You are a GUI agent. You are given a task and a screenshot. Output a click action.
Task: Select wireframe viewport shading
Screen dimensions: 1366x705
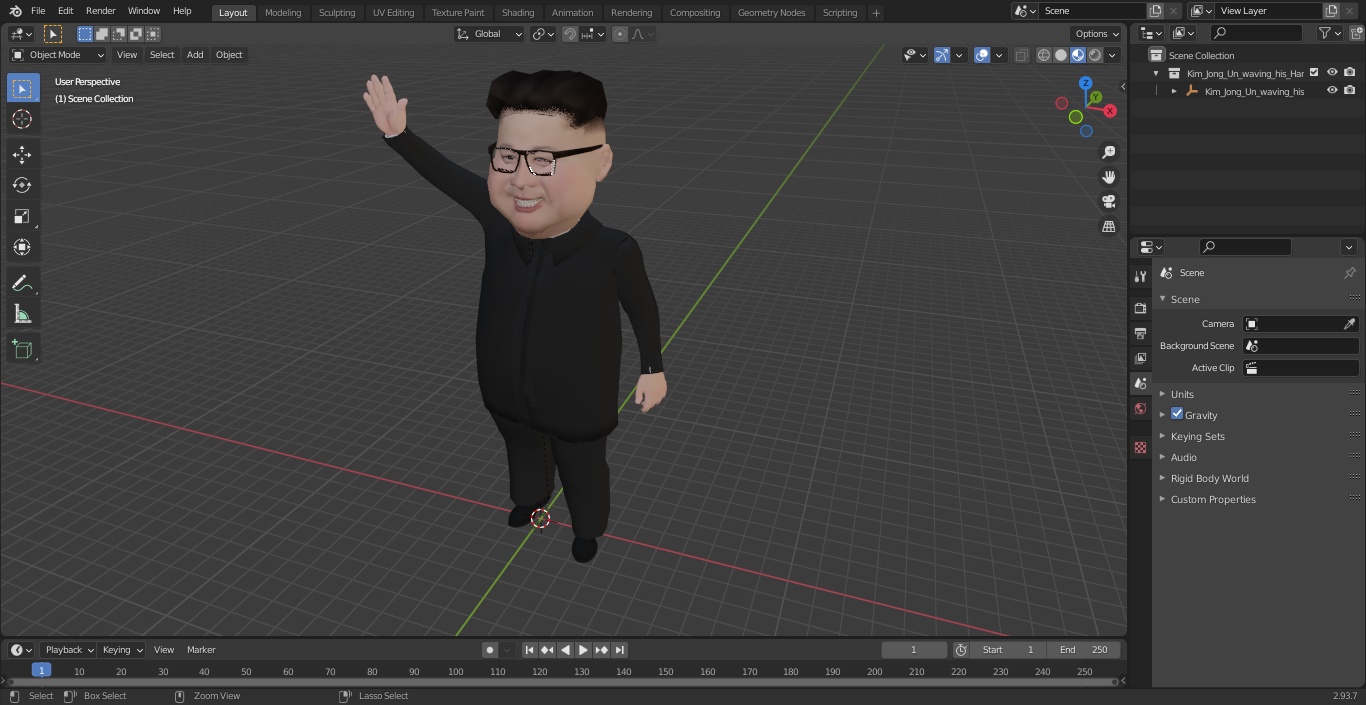click(x=1044, y=55)
